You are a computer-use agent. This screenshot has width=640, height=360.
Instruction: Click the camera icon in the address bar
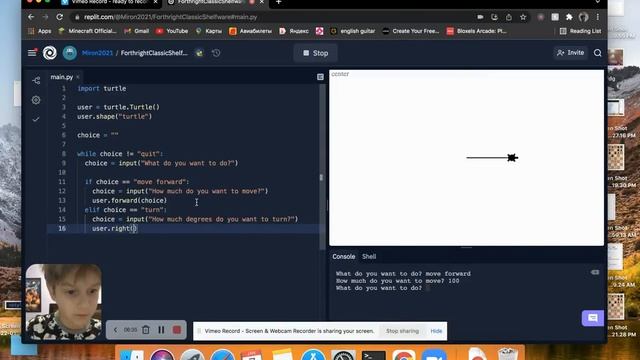pyautogui.click(x=480, y=17)
